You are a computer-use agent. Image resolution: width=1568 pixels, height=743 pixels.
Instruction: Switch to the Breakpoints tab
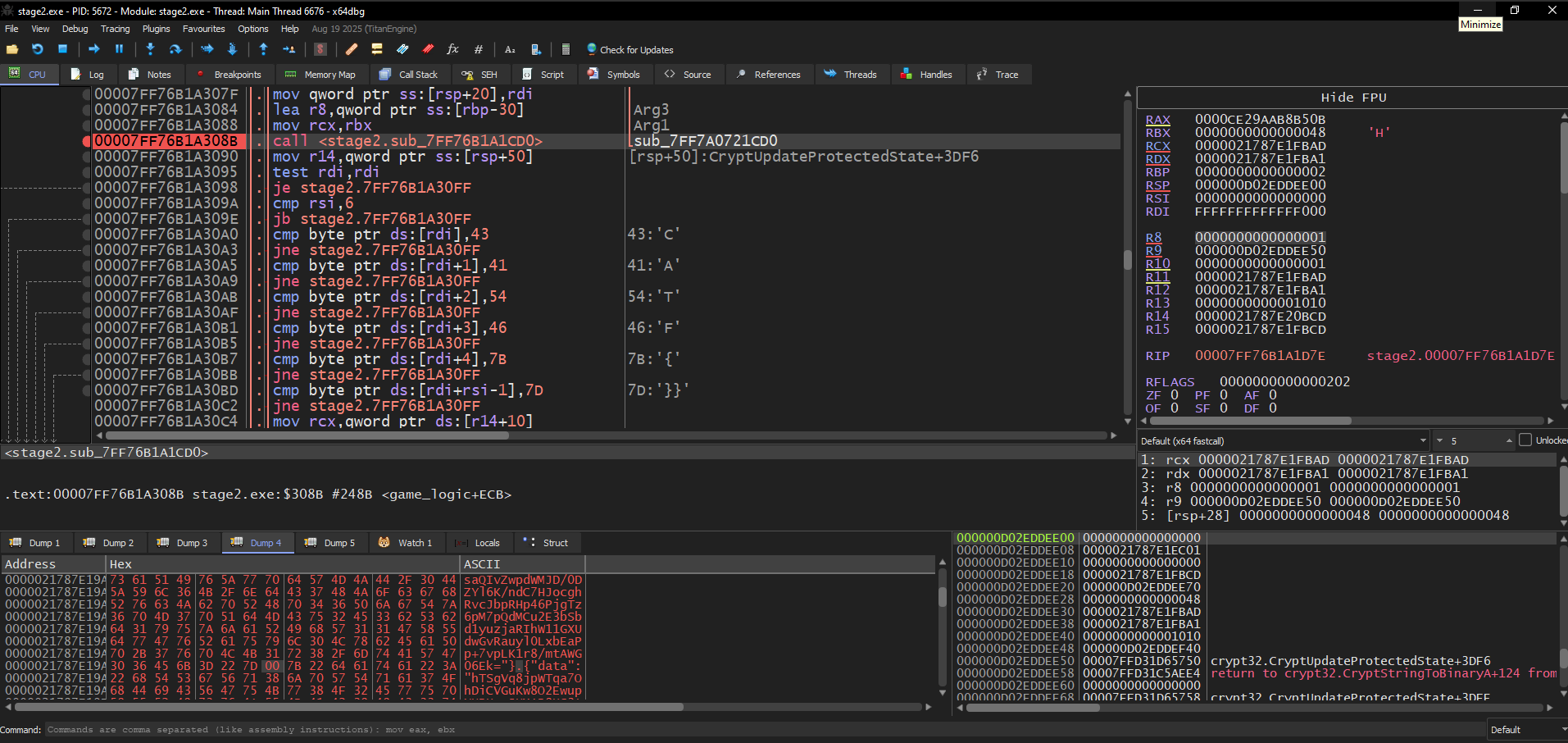pos(229,75)
